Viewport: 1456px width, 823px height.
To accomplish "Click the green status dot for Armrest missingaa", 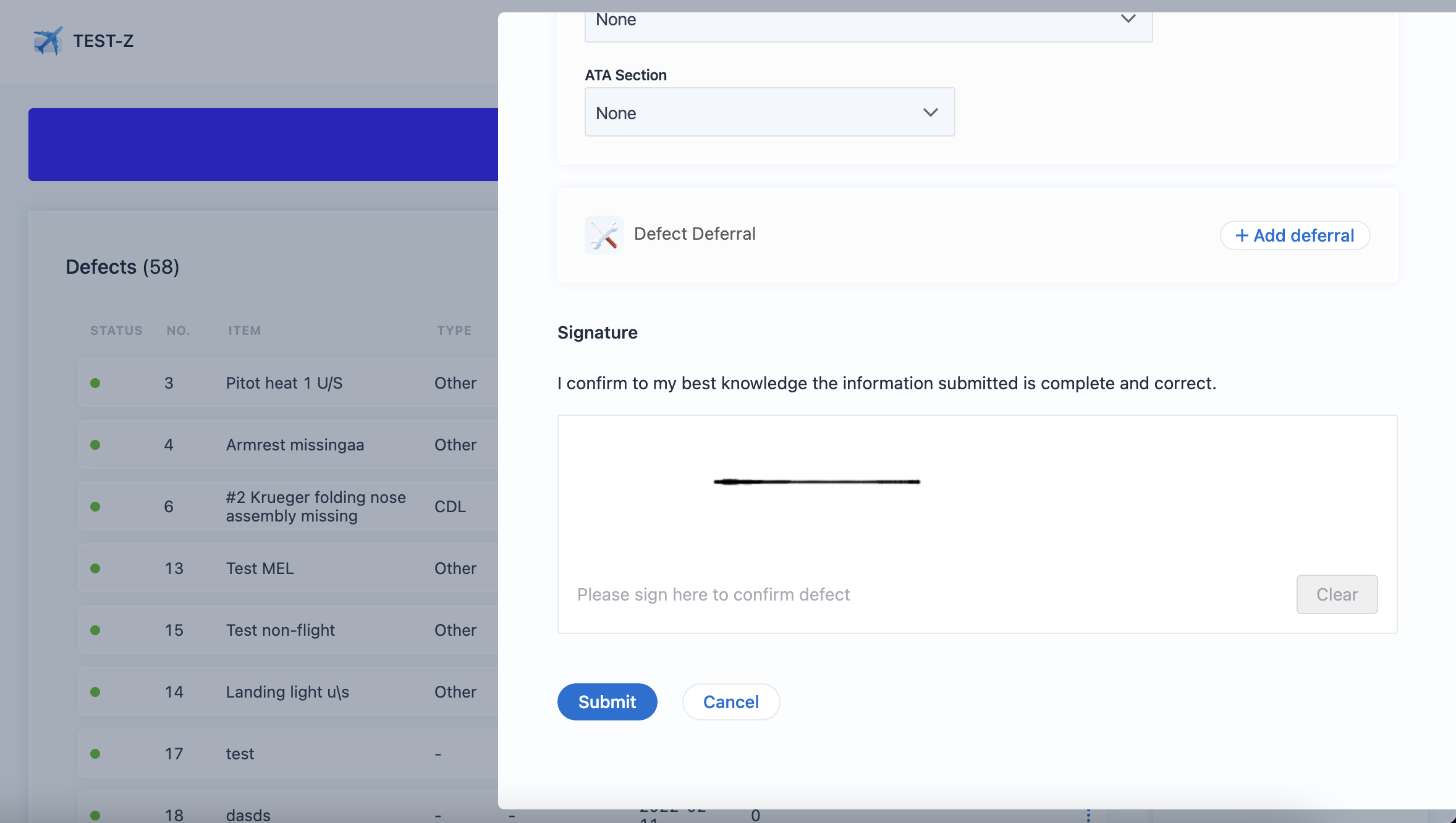I will click(x=95, y=445).
